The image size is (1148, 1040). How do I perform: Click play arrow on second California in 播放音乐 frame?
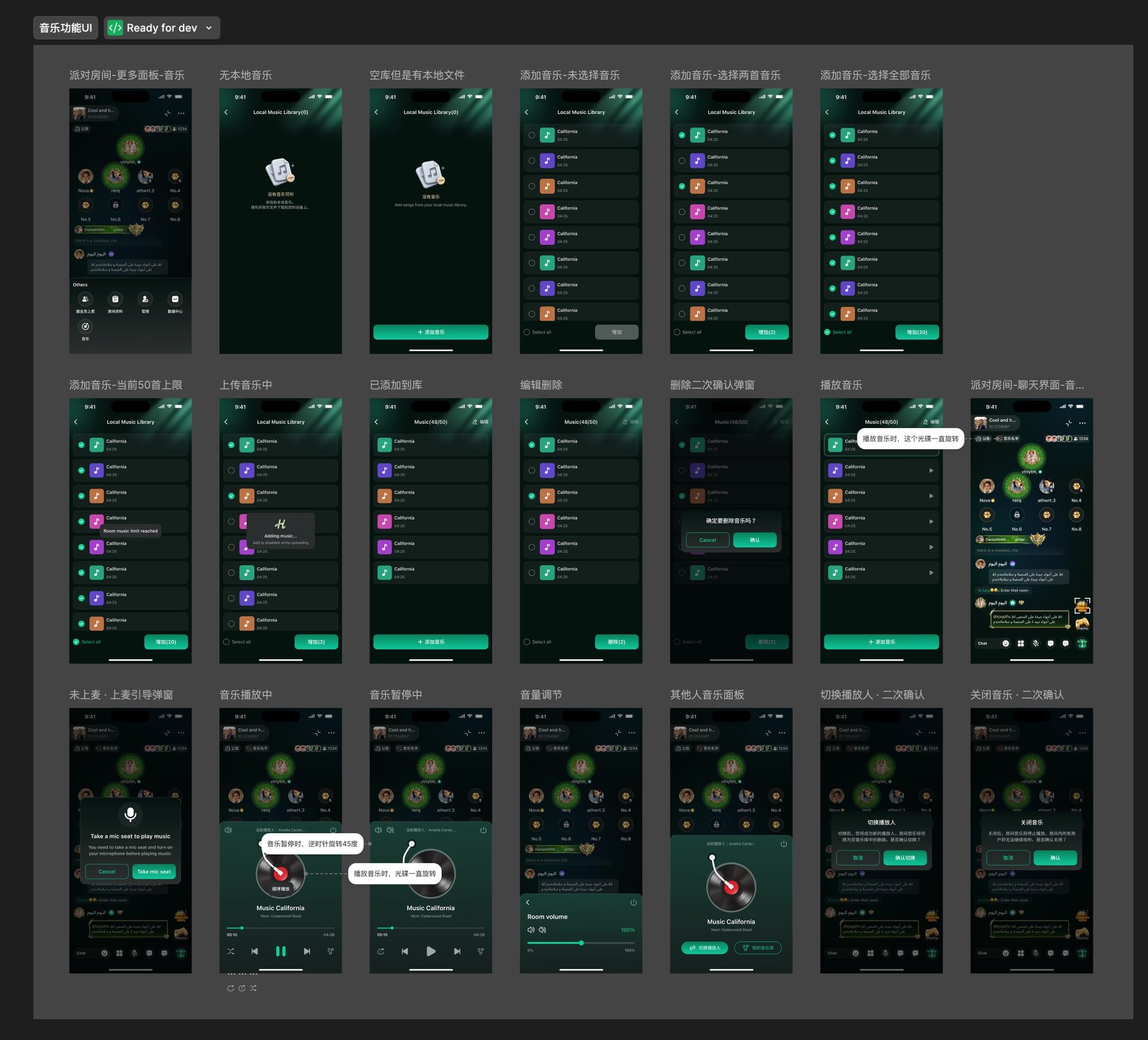click(x=931, y=471)
